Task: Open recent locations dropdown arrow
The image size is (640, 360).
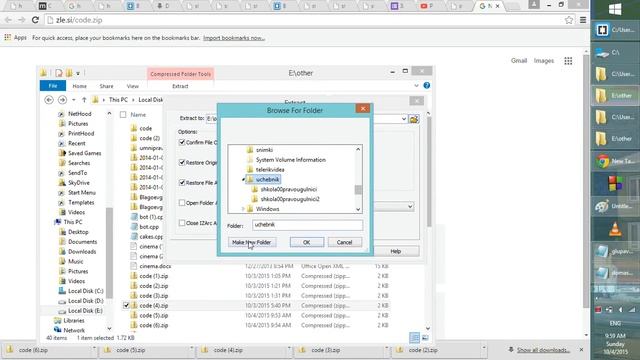Action: (73, 100)
